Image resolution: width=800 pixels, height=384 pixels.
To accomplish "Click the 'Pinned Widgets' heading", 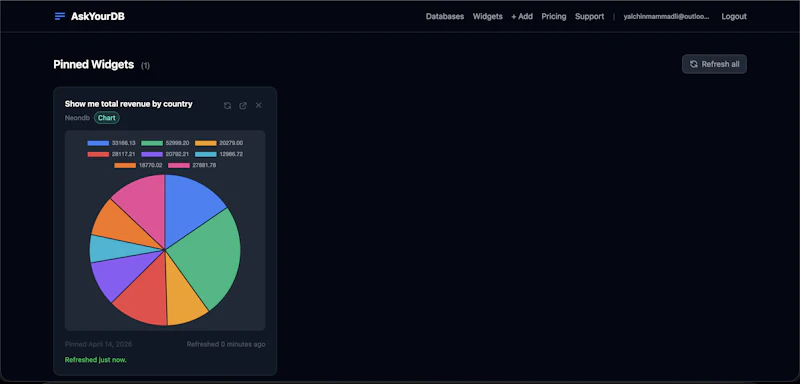I will click(x=94, y=65).
